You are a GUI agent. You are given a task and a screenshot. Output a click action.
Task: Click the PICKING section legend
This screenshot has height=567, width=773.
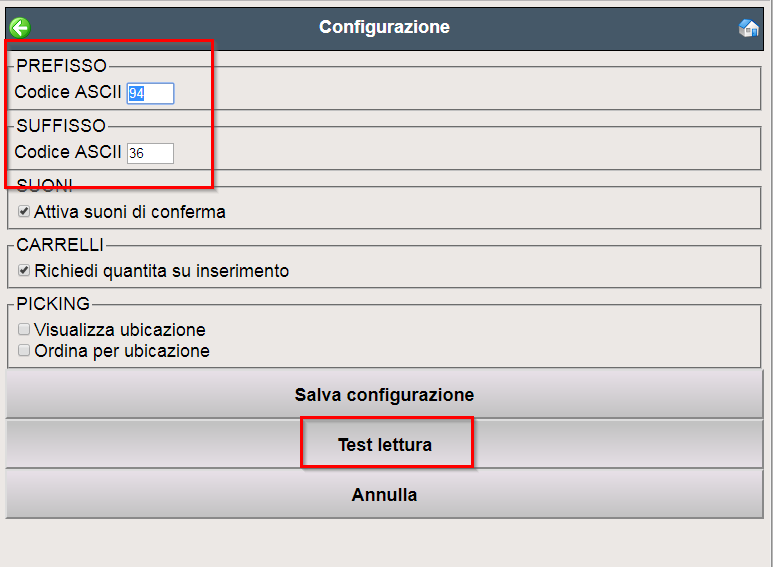coord(53,304)
